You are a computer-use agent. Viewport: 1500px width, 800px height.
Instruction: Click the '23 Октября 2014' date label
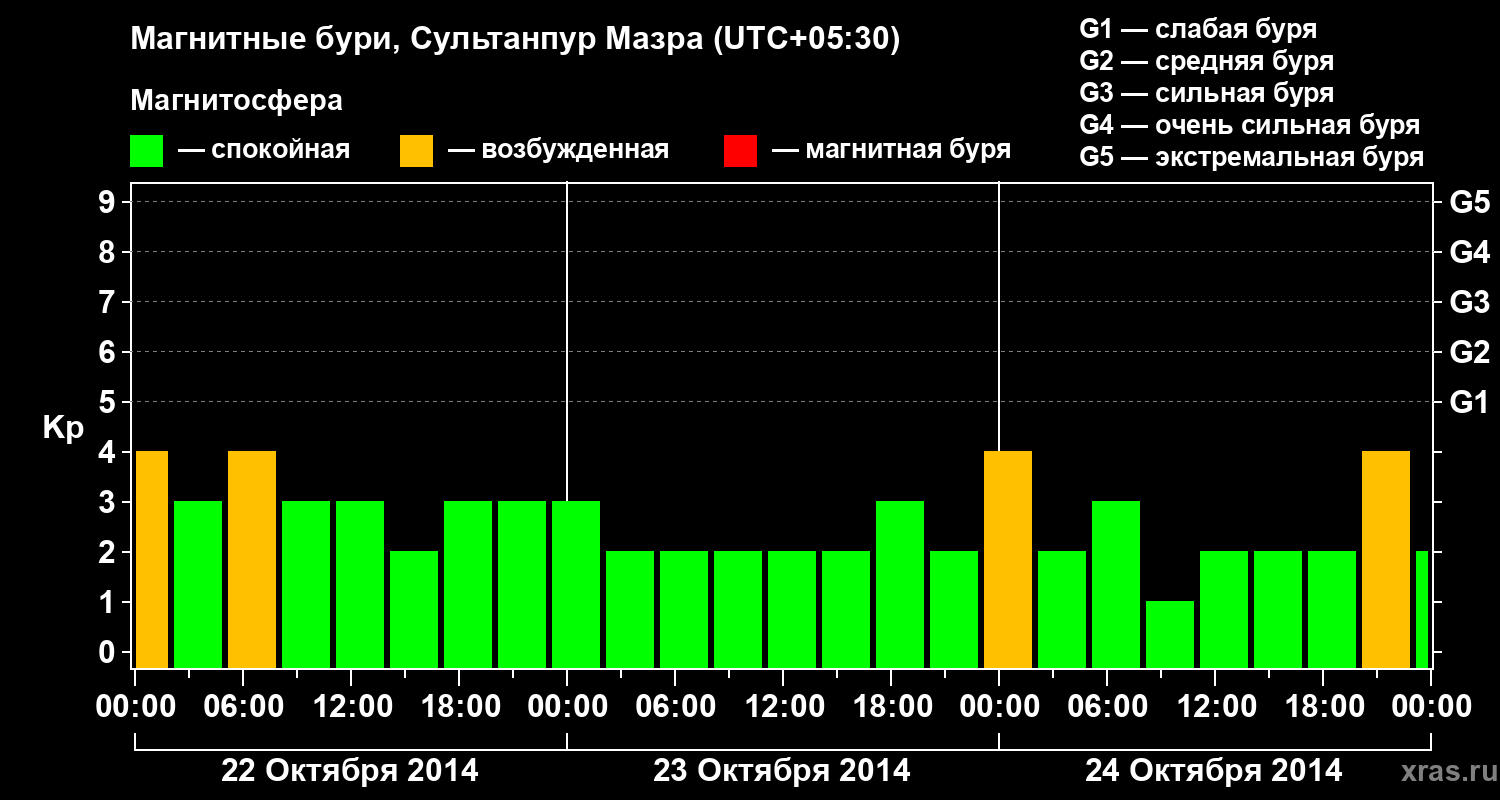point(782,771)
